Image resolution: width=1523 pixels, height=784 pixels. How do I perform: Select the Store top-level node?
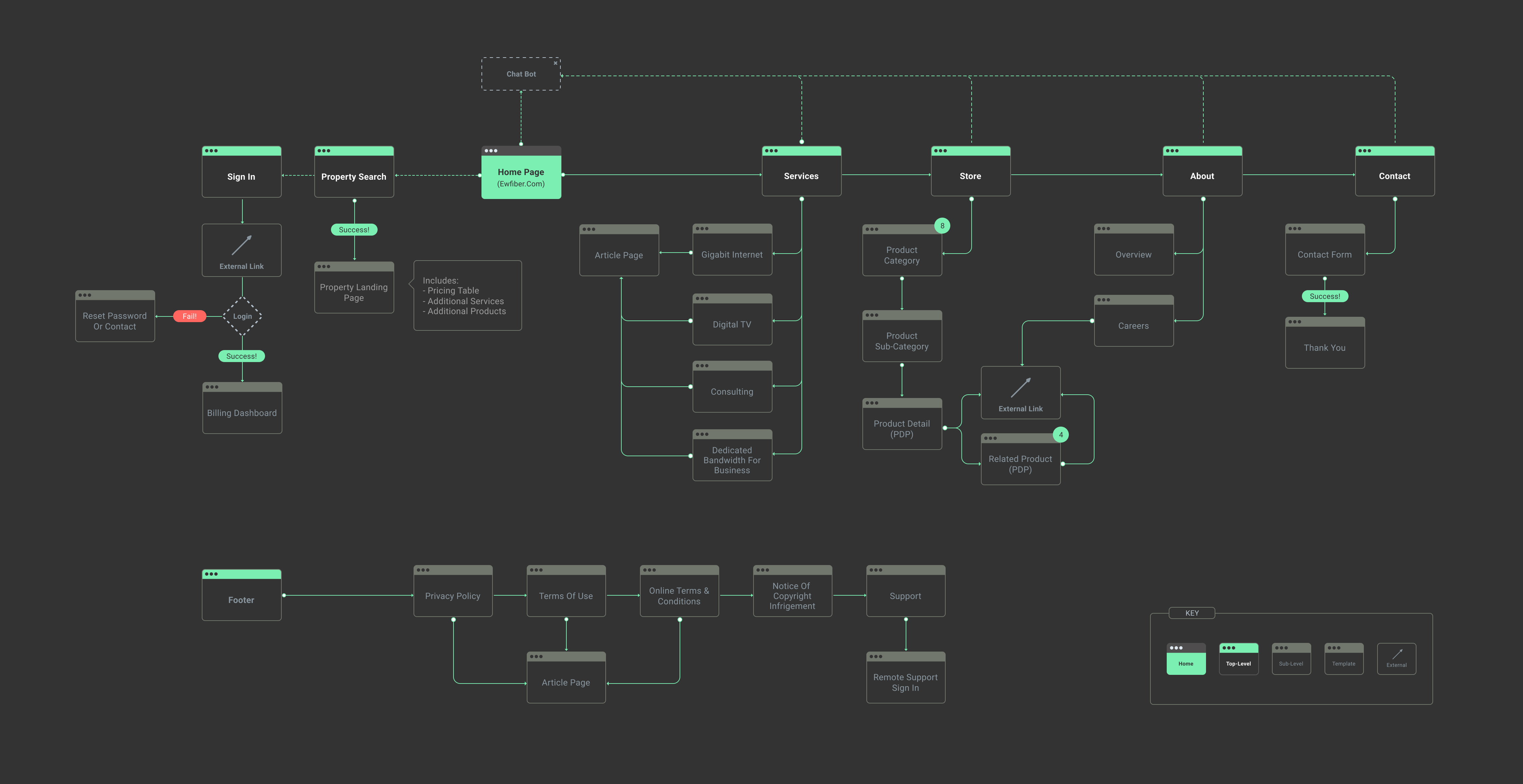(x=971, y=171)
